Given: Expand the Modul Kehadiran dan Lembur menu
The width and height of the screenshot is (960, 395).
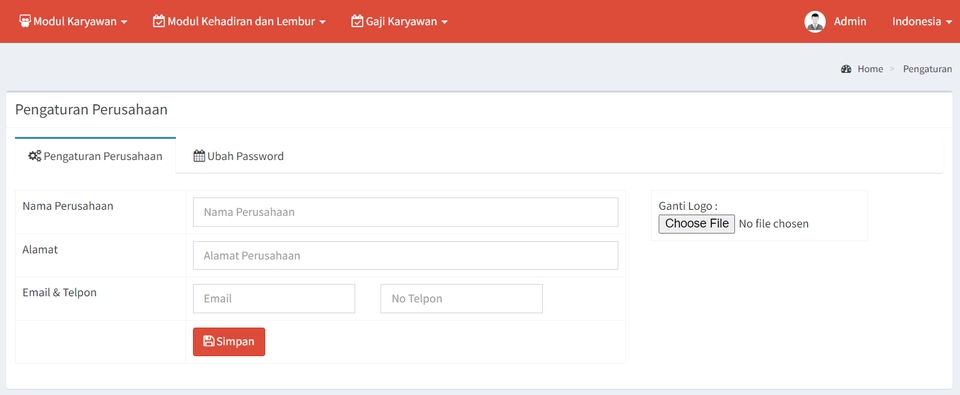Looking at the screenshot, I should pos(239,21).
